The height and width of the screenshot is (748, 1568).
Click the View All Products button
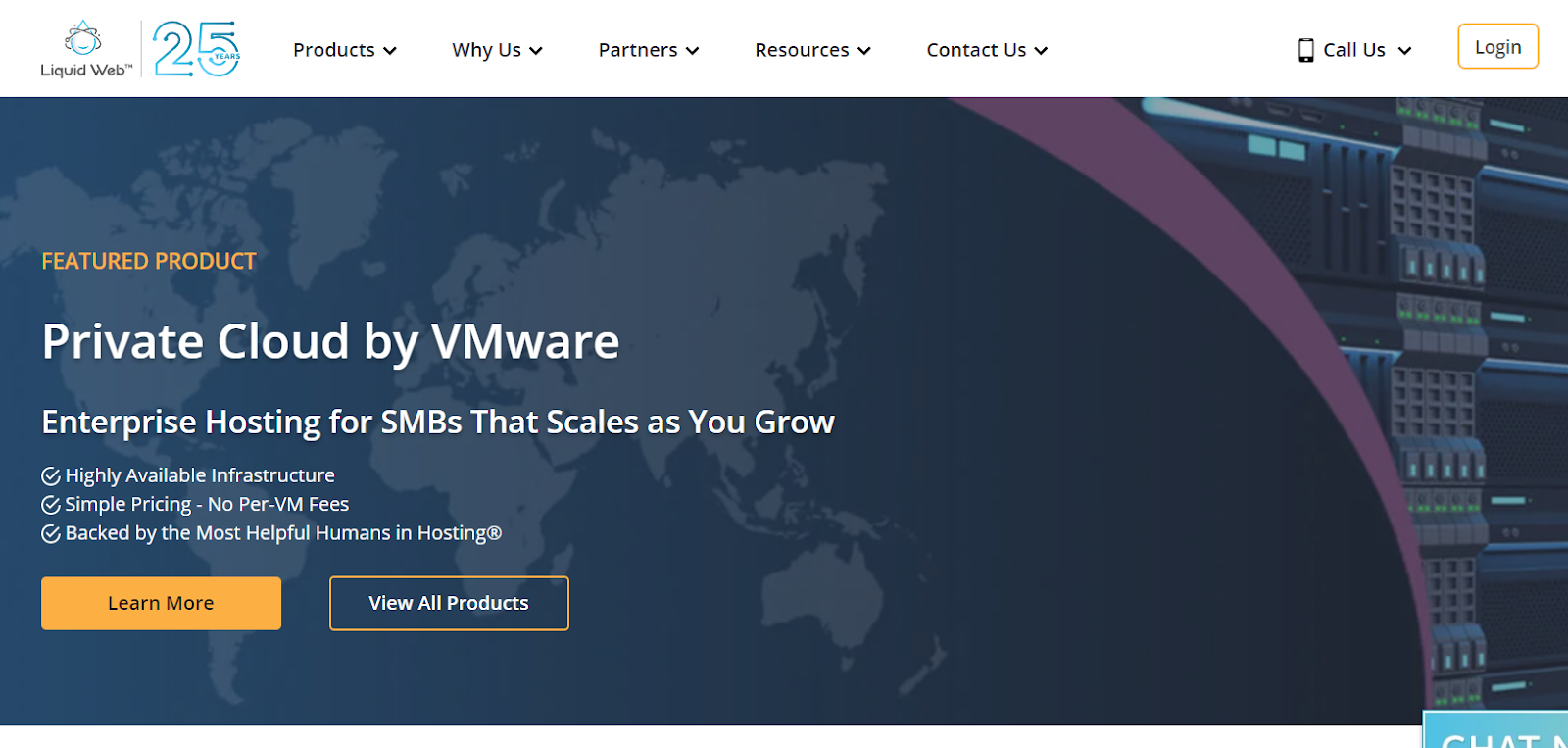coord(449,603)
